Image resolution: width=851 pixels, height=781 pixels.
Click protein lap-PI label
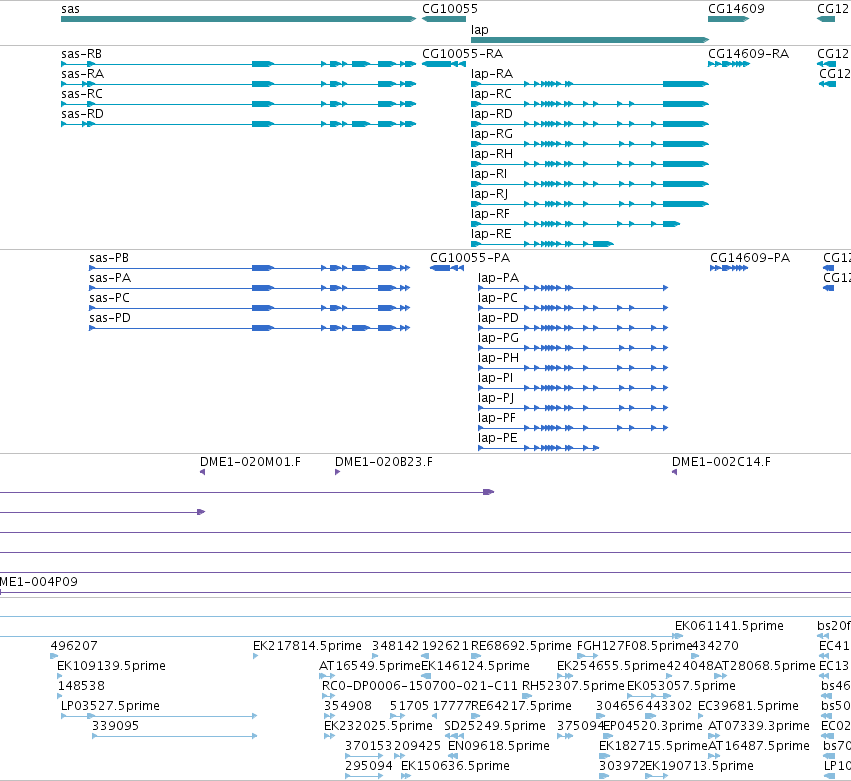495,378
